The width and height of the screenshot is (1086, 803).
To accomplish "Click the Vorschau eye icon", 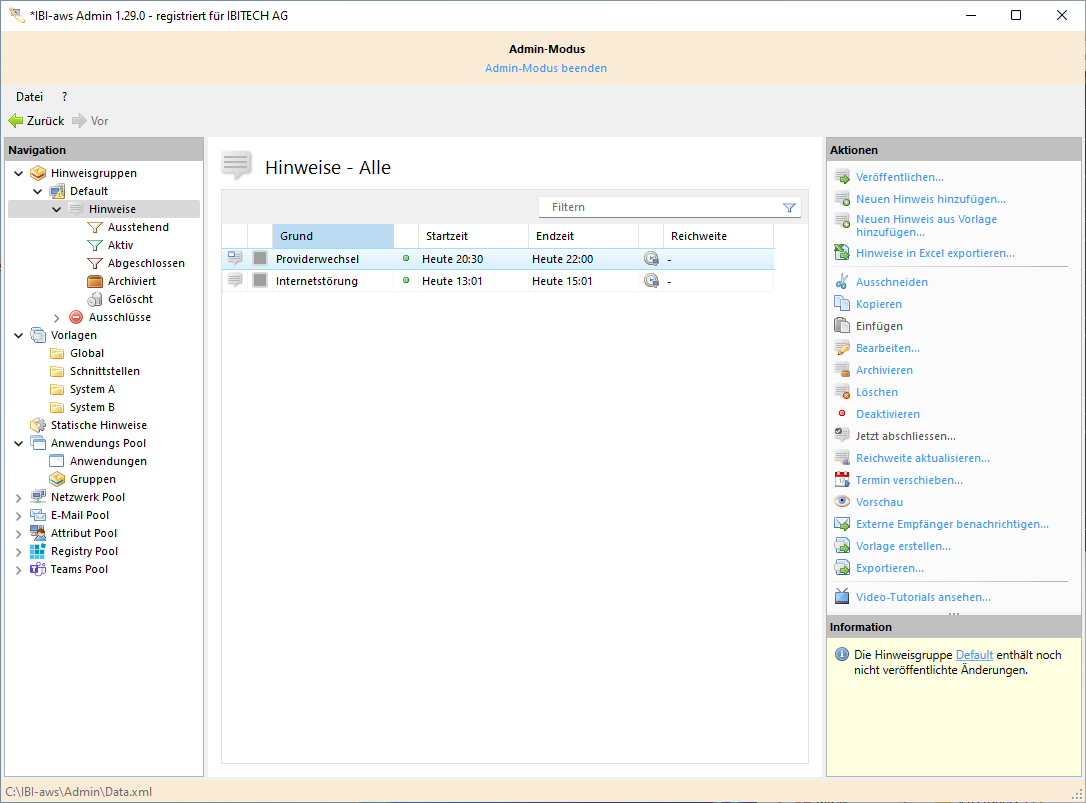I will pyautogui.click(x=842, y=502).
